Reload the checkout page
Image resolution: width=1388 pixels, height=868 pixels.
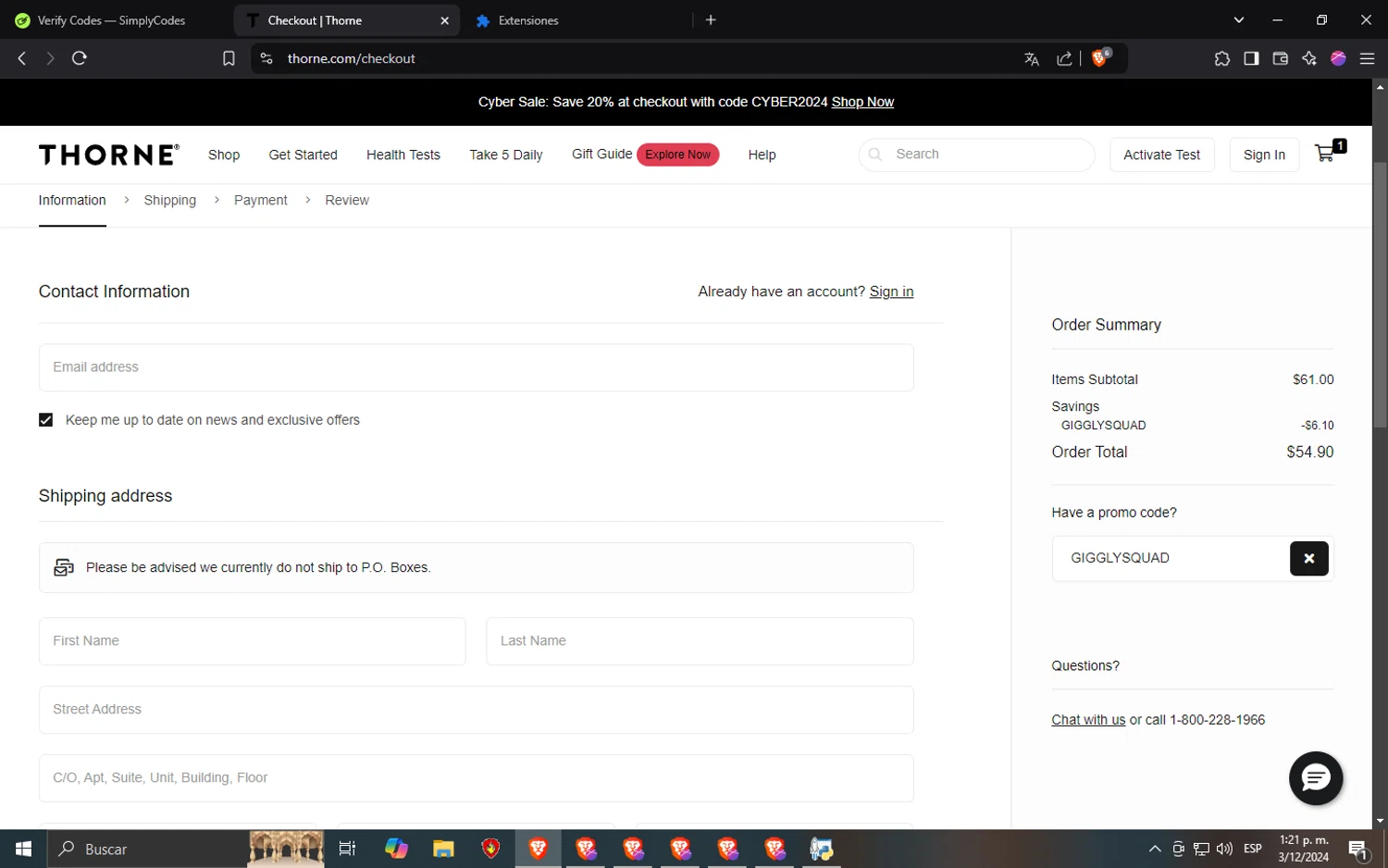pos(80,58)
